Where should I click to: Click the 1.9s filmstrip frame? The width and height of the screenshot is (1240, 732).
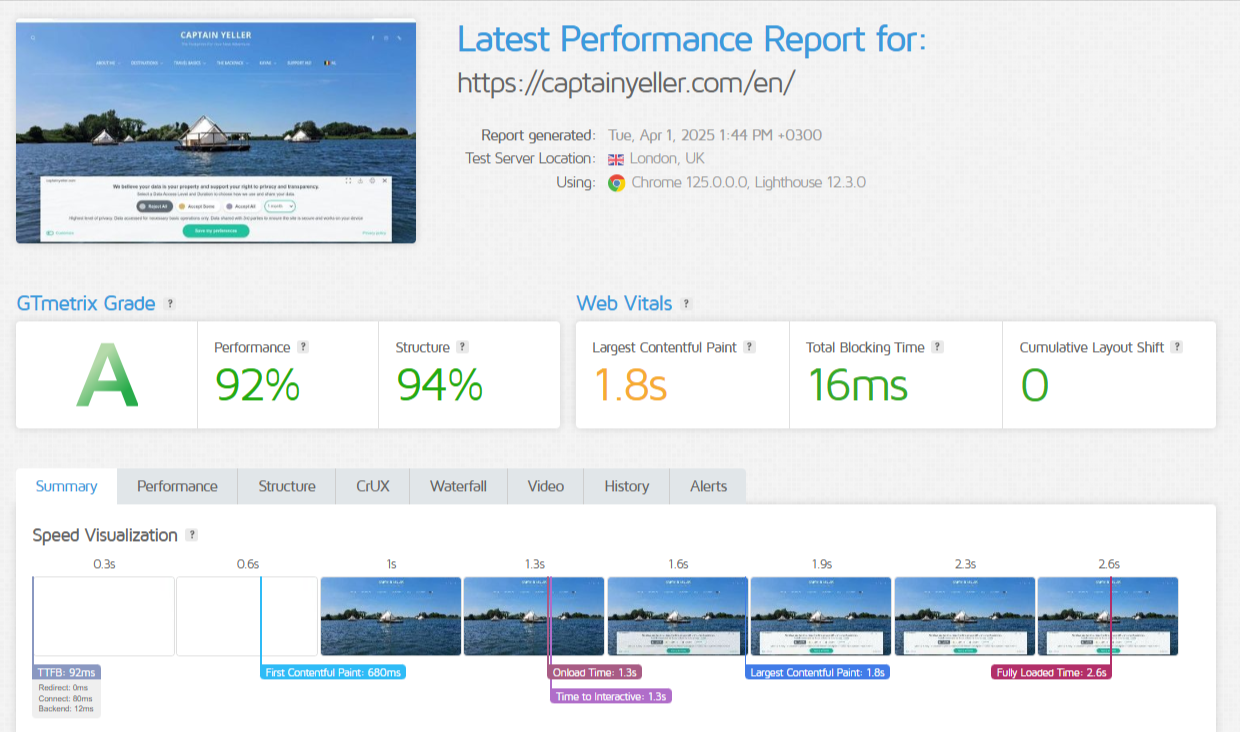[821, 616]
